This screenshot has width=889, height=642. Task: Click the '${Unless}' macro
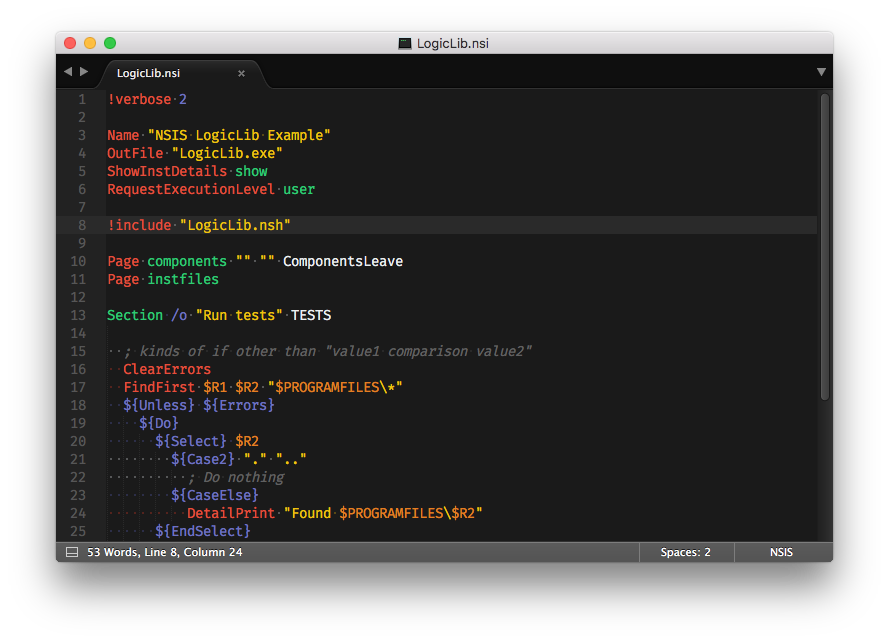pyautogui.click(x=159, y=406)
